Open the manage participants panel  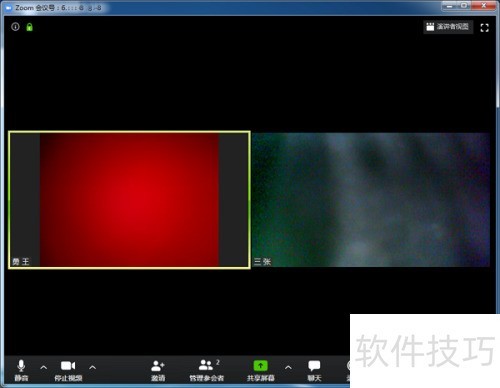tap(207, 370)
